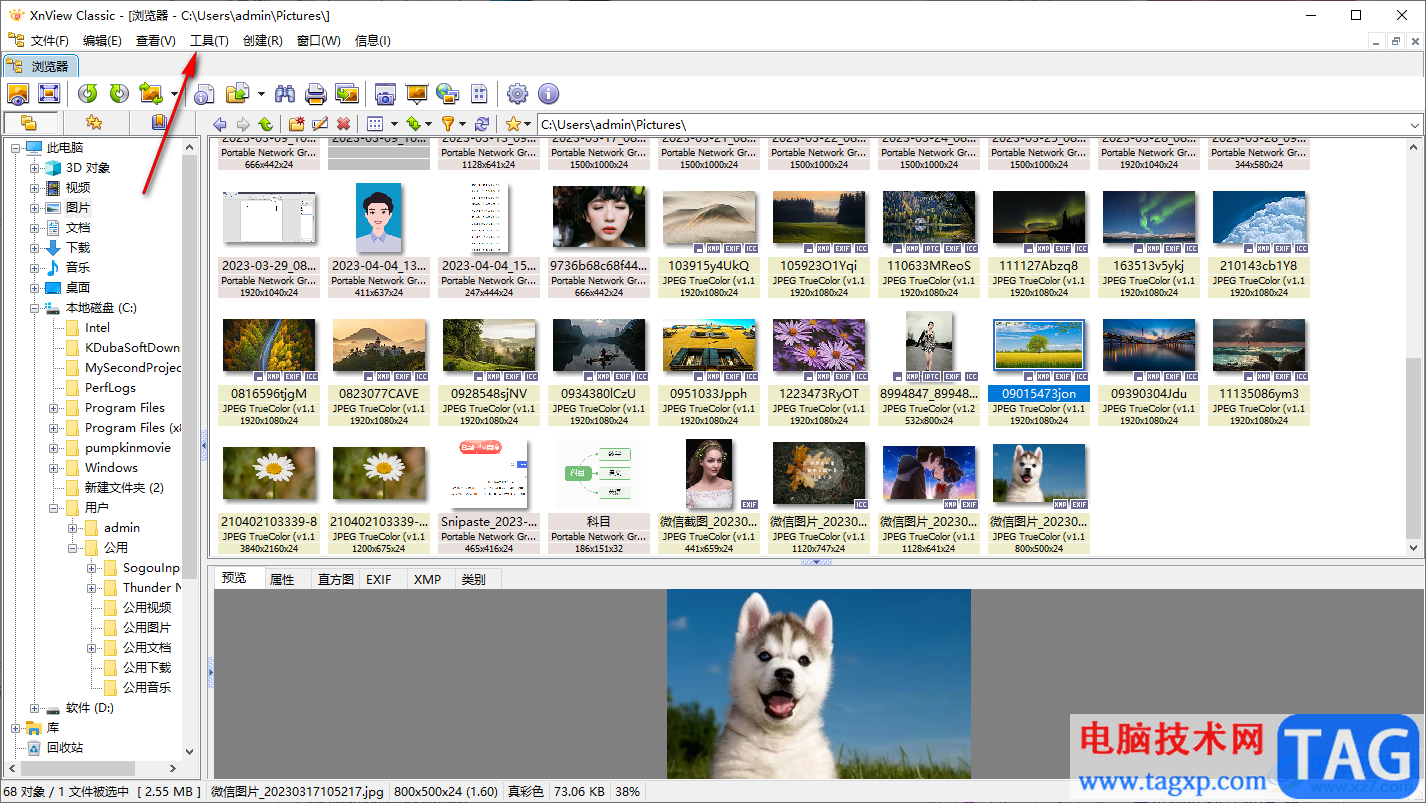This screenshot has height=803, width=1426.
Task: Open the filter funnel dropdown
Action: 454,124
